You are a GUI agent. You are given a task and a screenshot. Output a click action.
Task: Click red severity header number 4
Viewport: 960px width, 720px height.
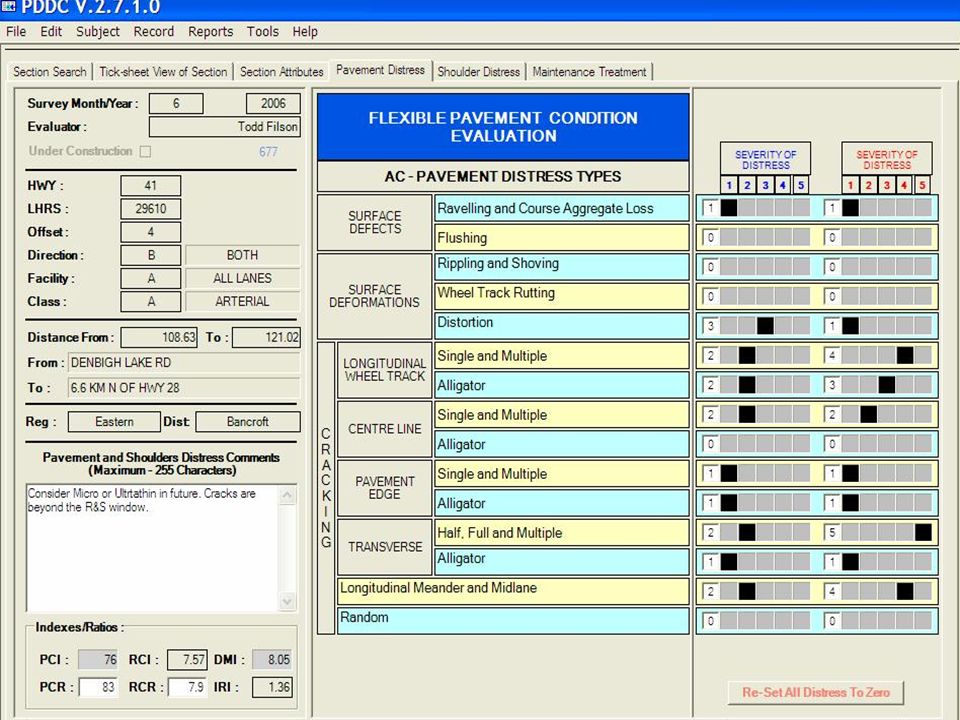coord(904,185)
